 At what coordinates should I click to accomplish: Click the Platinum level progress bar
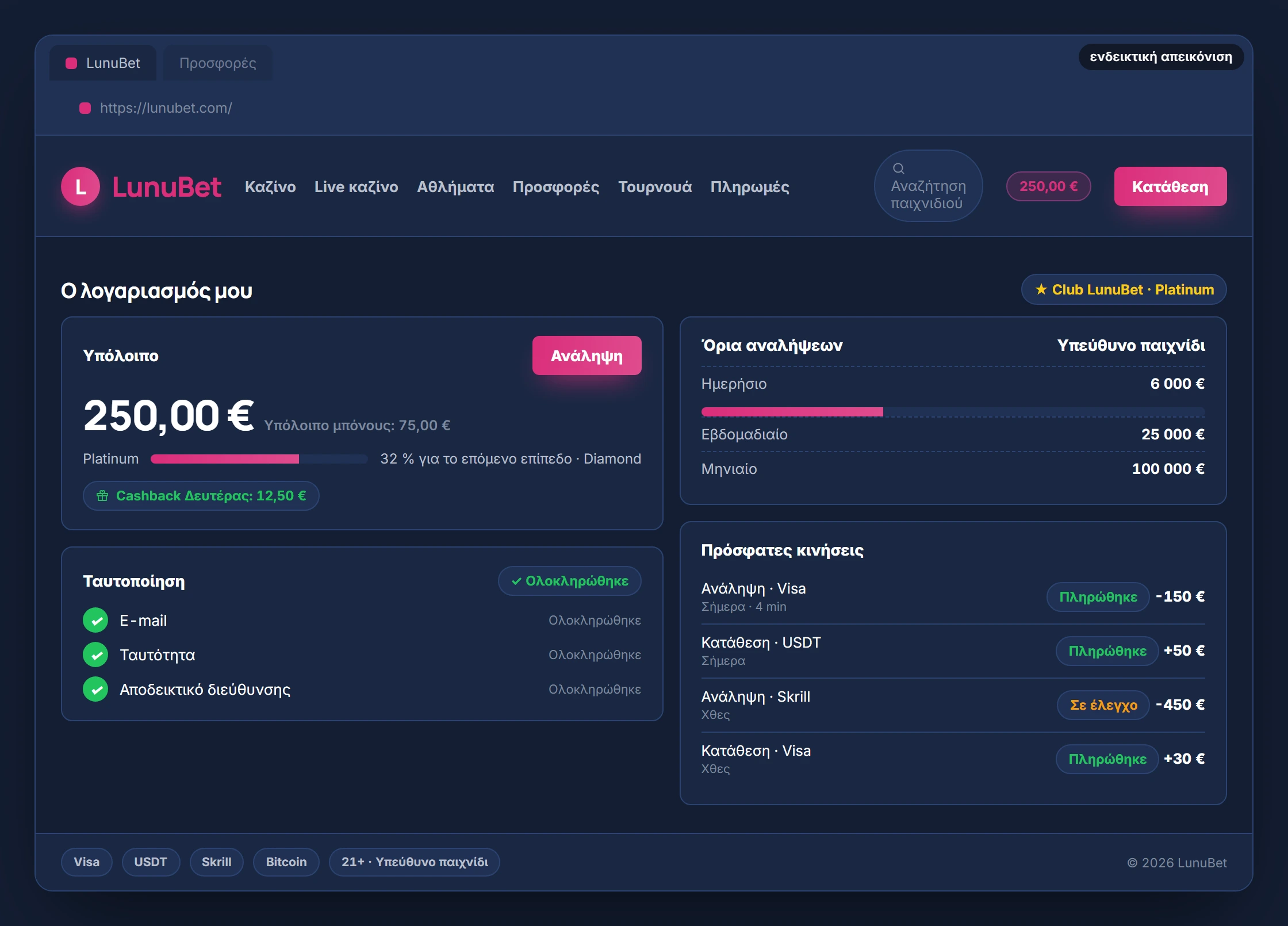point(259,459)
